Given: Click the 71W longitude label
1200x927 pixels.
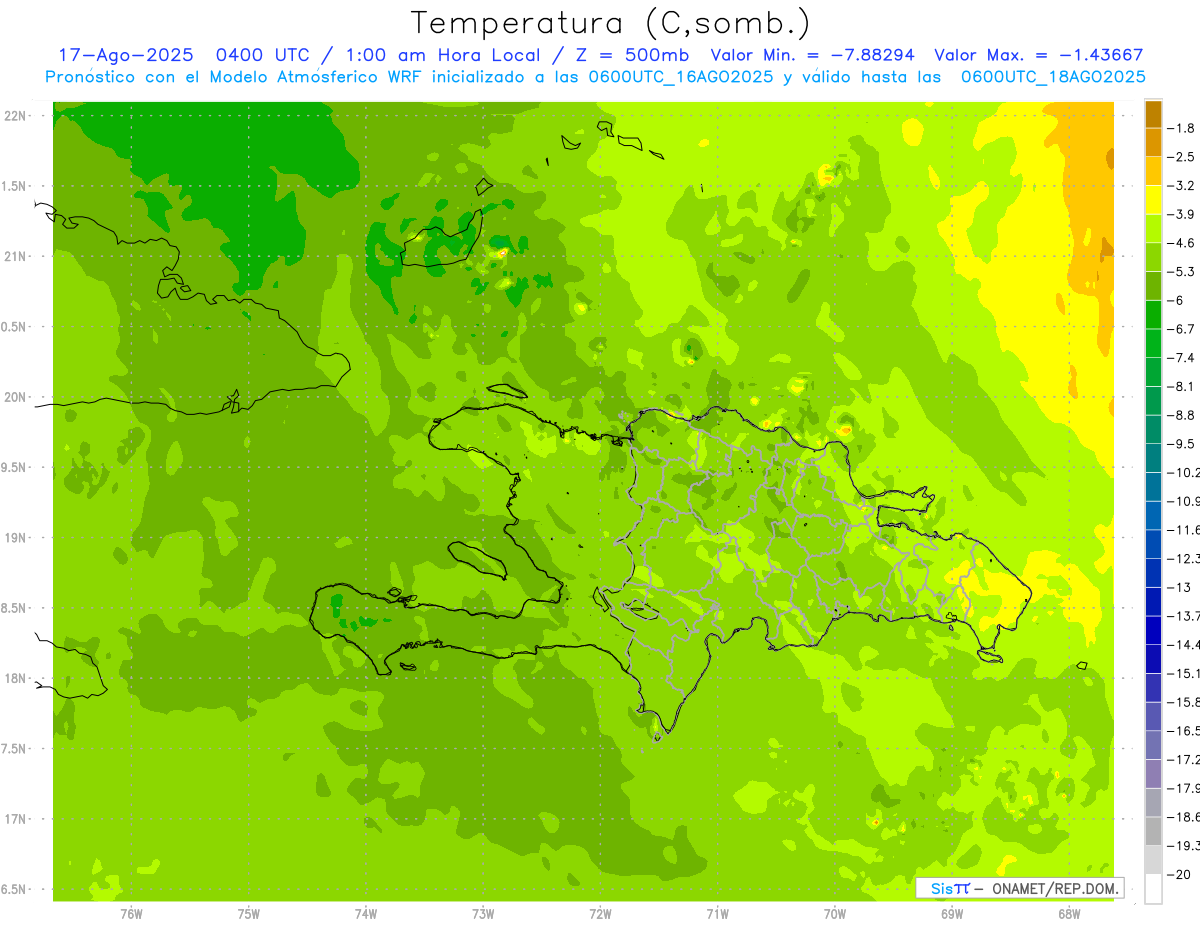Looking at the screenshot, I should (717, 913).
